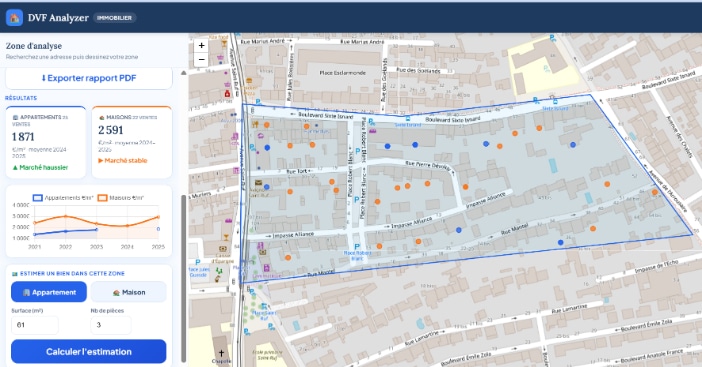The width and height of the screenshot is (702, 367).
Task: Click the DVF Analyzer house logo icon
Action: tap(14, 18)
